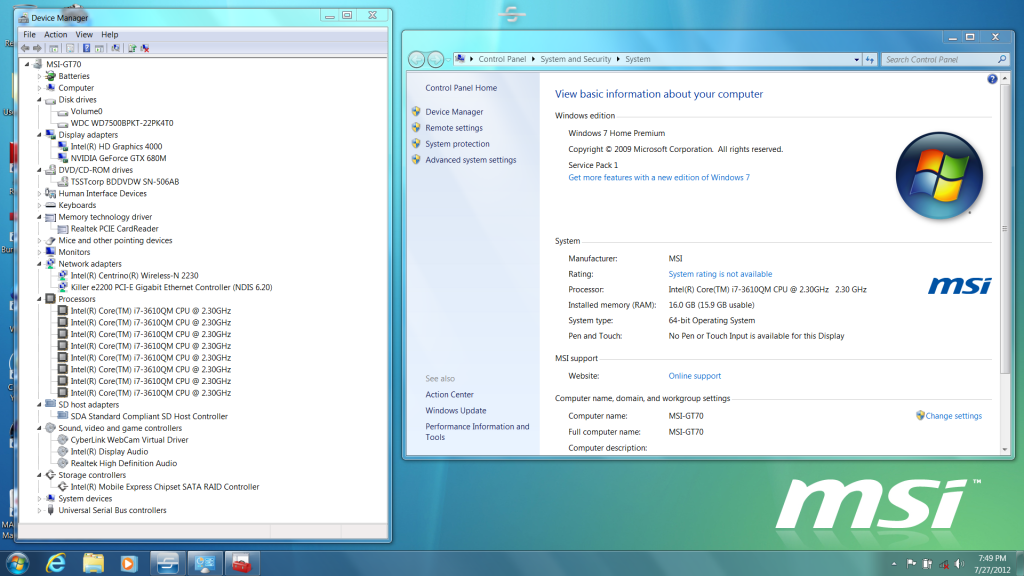Click Change settings link
The width and height of the screenshot is (1024, 576).
tap(953, 416)
